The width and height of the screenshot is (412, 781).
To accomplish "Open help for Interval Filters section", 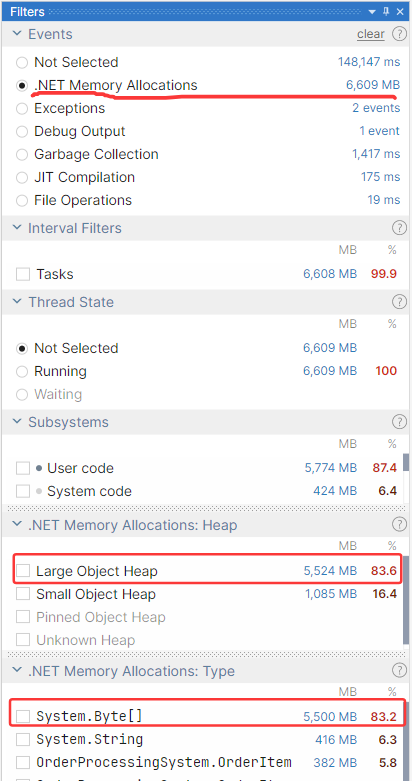I will click(x=399, y=228).
